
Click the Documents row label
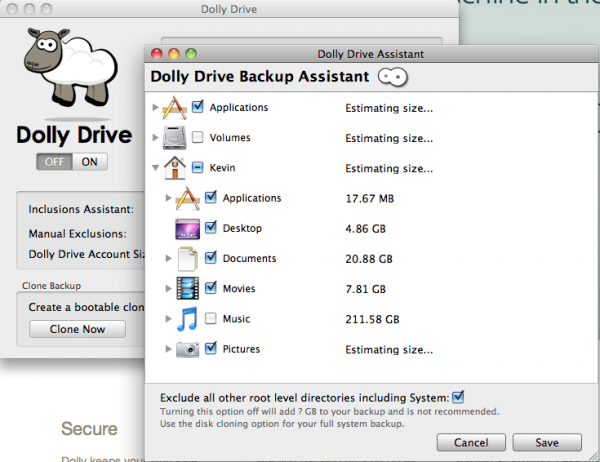coord(249,259)
